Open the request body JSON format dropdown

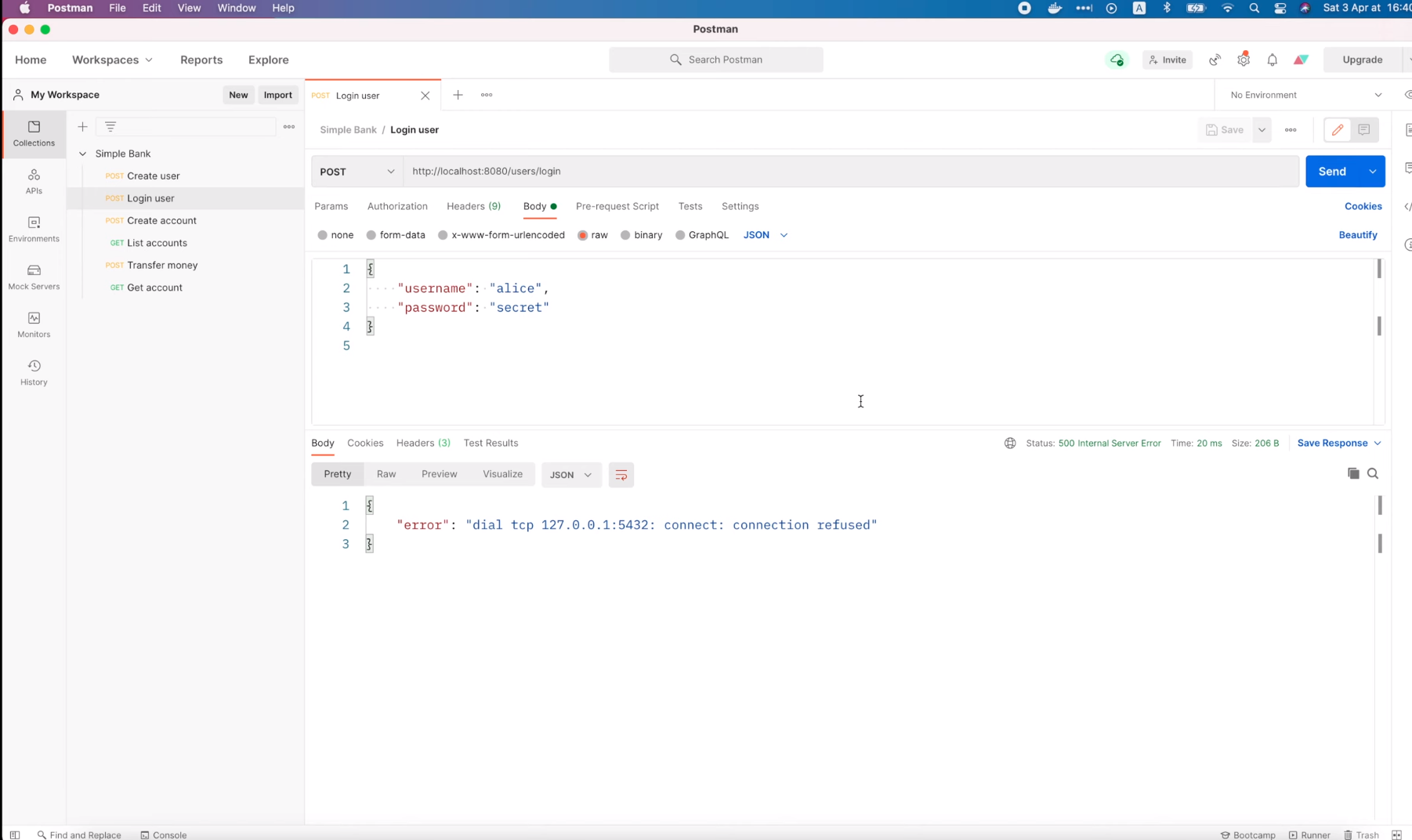[766, 235]
